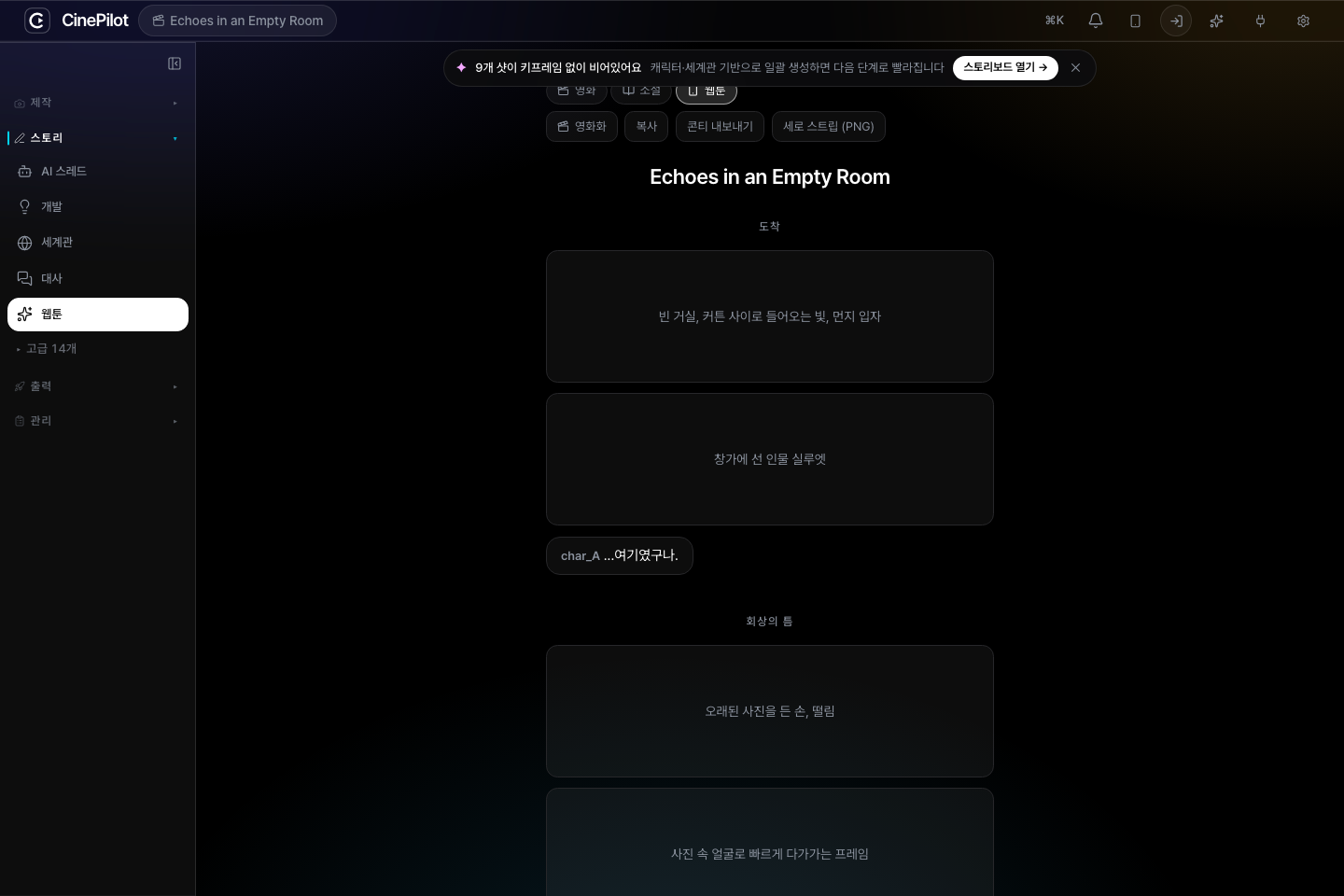The image size is (1344, 896).
Task: Expand the 출력 sidebar section
Action: (x=97, y=386)
